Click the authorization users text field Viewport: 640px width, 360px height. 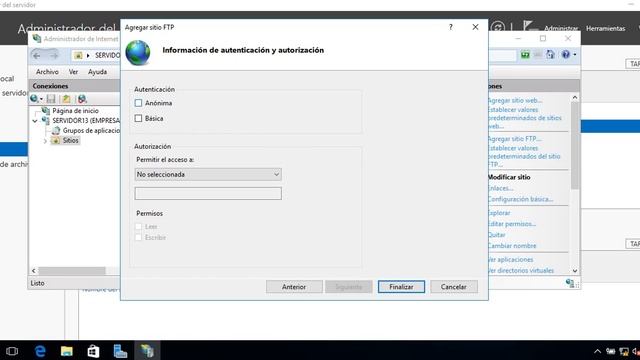[208, 193]
